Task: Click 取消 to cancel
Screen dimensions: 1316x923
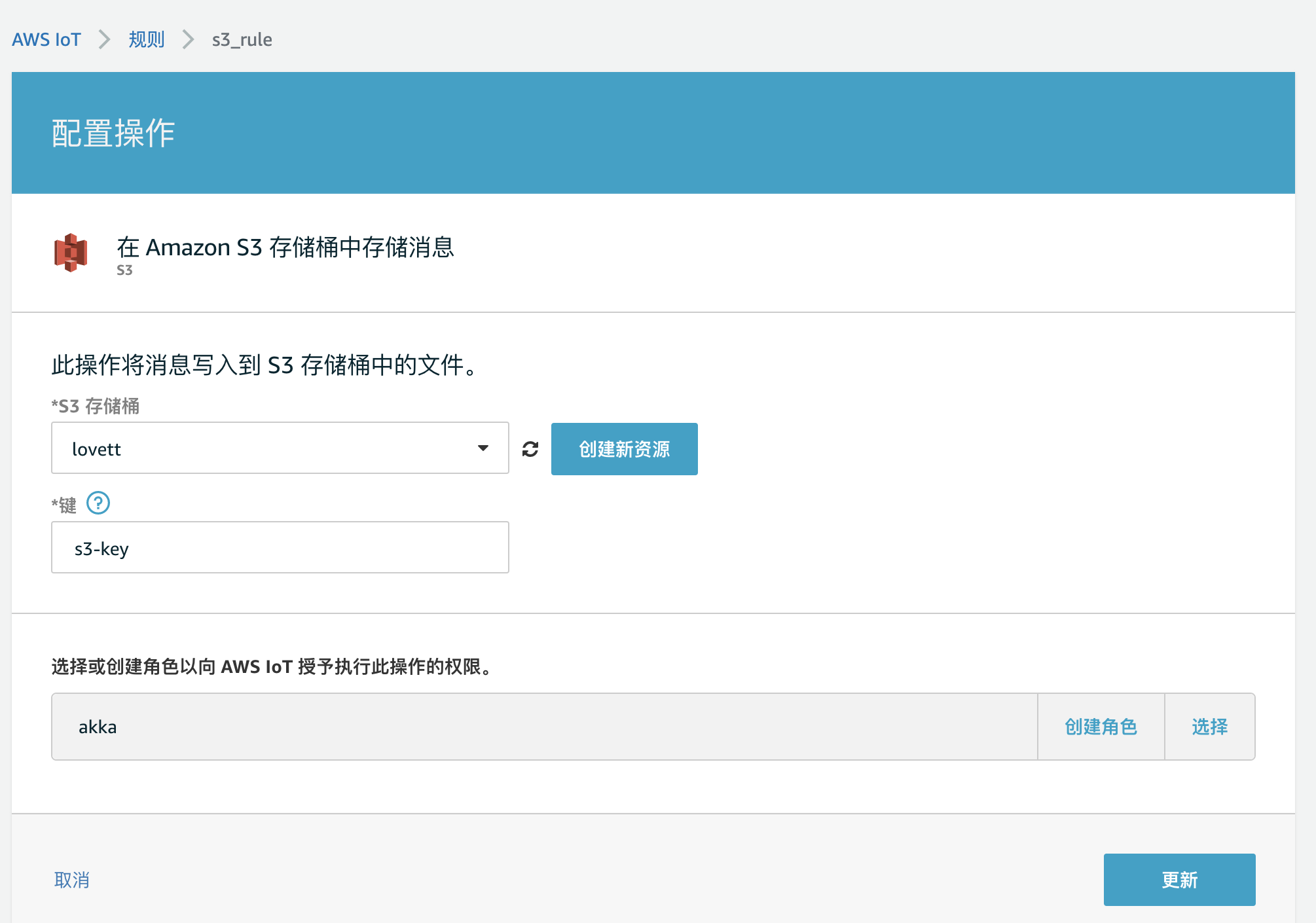Action: coord(72,880)
